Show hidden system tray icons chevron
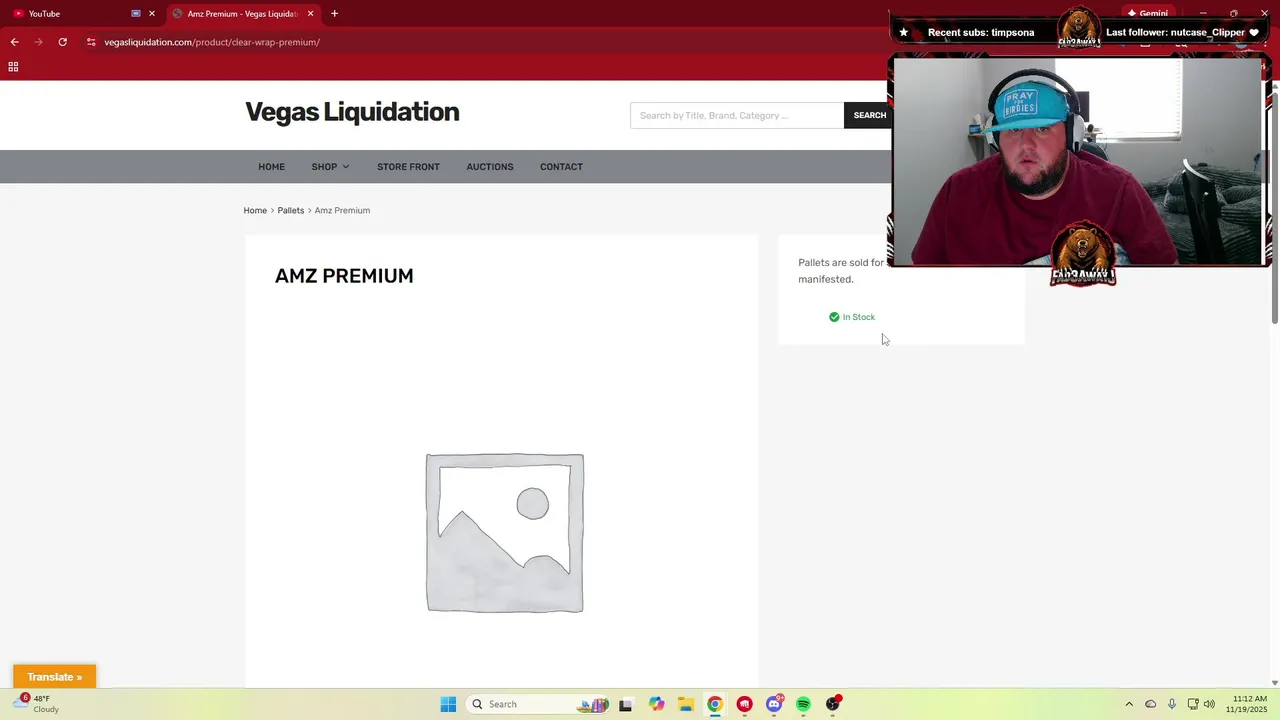 (x=1129, y=704)
